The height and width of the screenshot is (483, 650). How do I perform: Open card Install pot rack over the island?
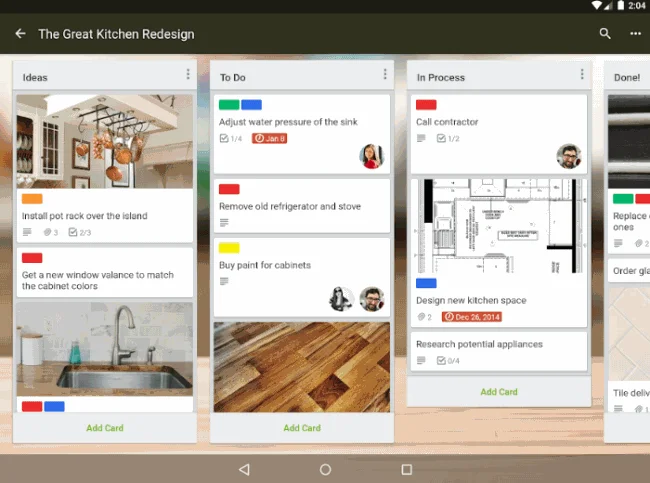[105, 168]
